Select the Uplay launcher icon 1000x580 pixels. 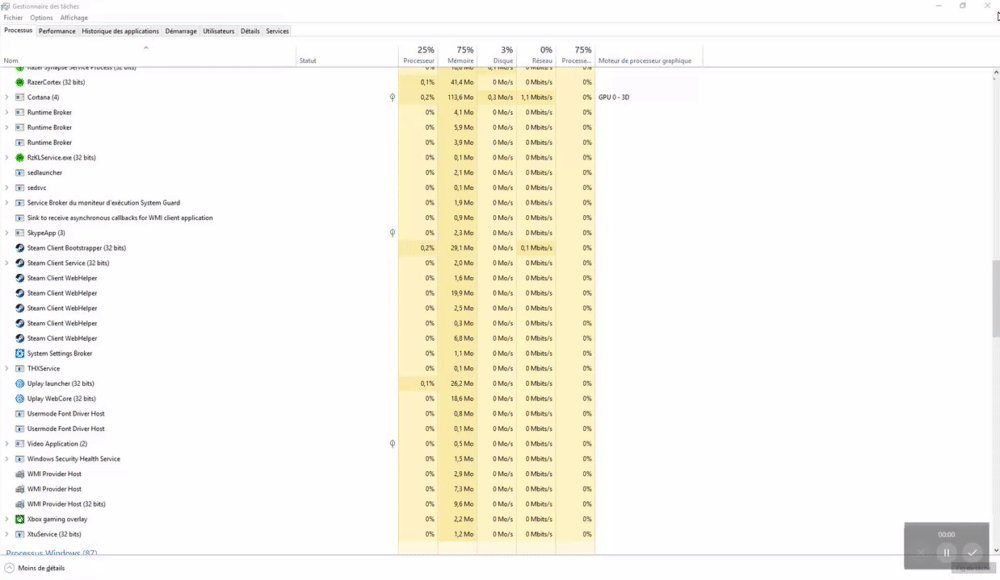click(20, 383)
